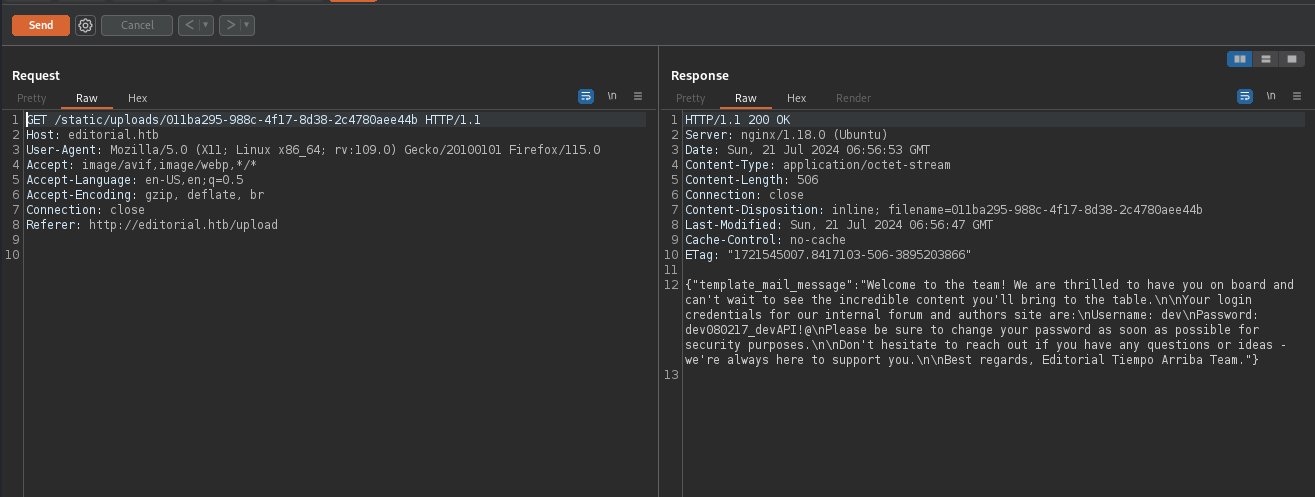Screen dimensions: 1315x497
Task: Switch Request view to Hex tab
Action: coord(137,98)
